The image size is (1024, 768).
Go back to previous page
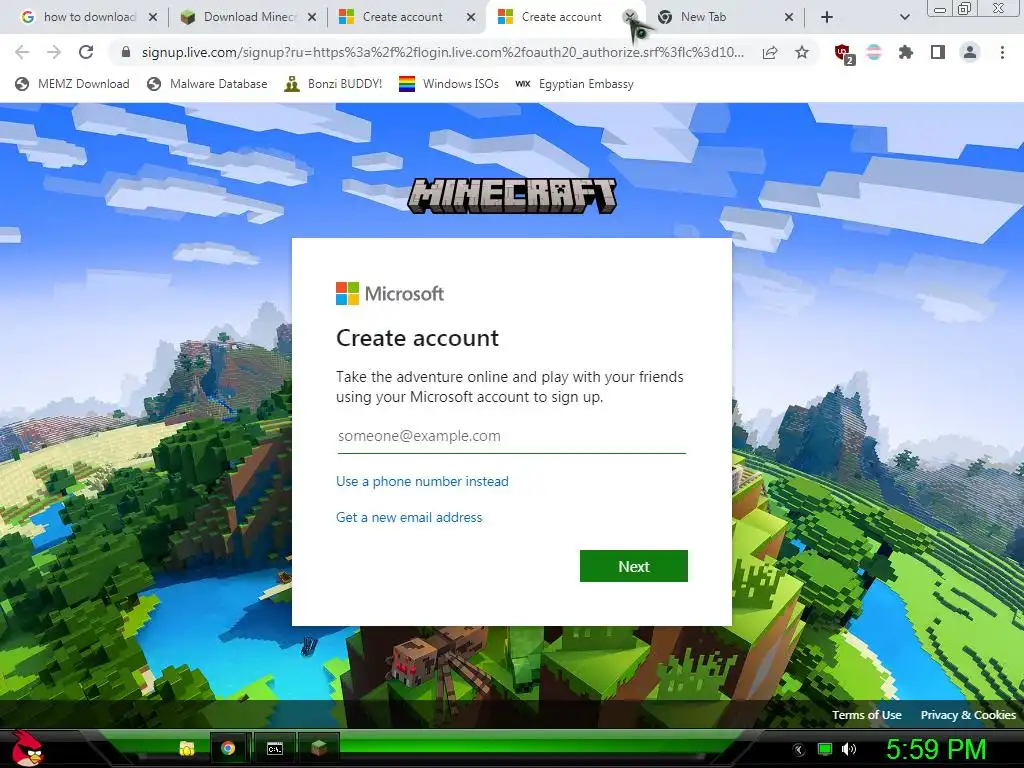click(x=22, y=52)
